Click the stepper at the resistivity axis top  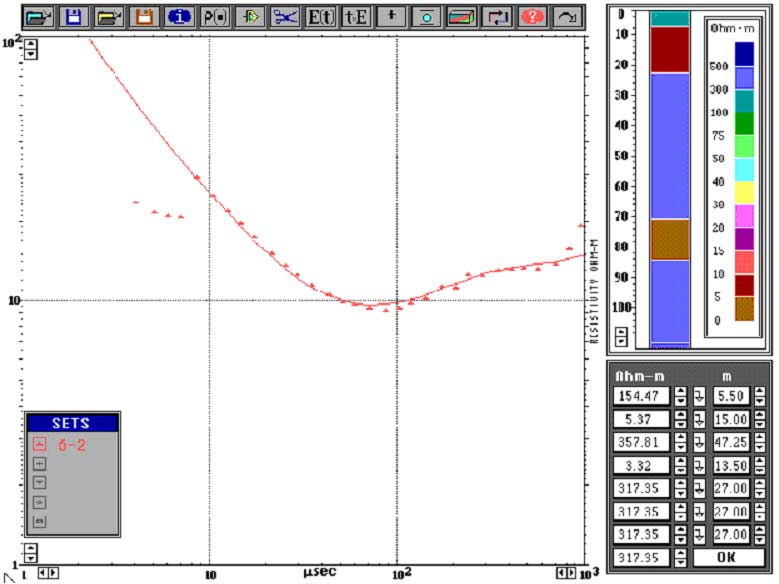[x=30, y=49]
